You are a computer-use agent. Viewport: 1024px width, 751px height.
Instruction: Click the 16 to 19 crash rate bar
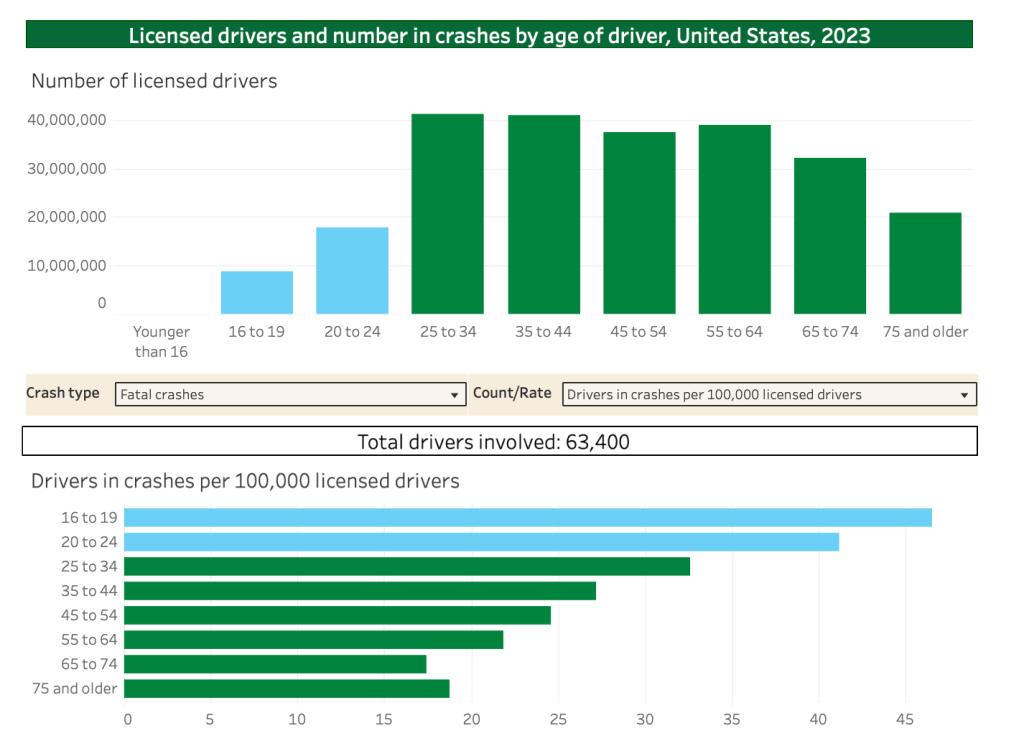point(527,517)
